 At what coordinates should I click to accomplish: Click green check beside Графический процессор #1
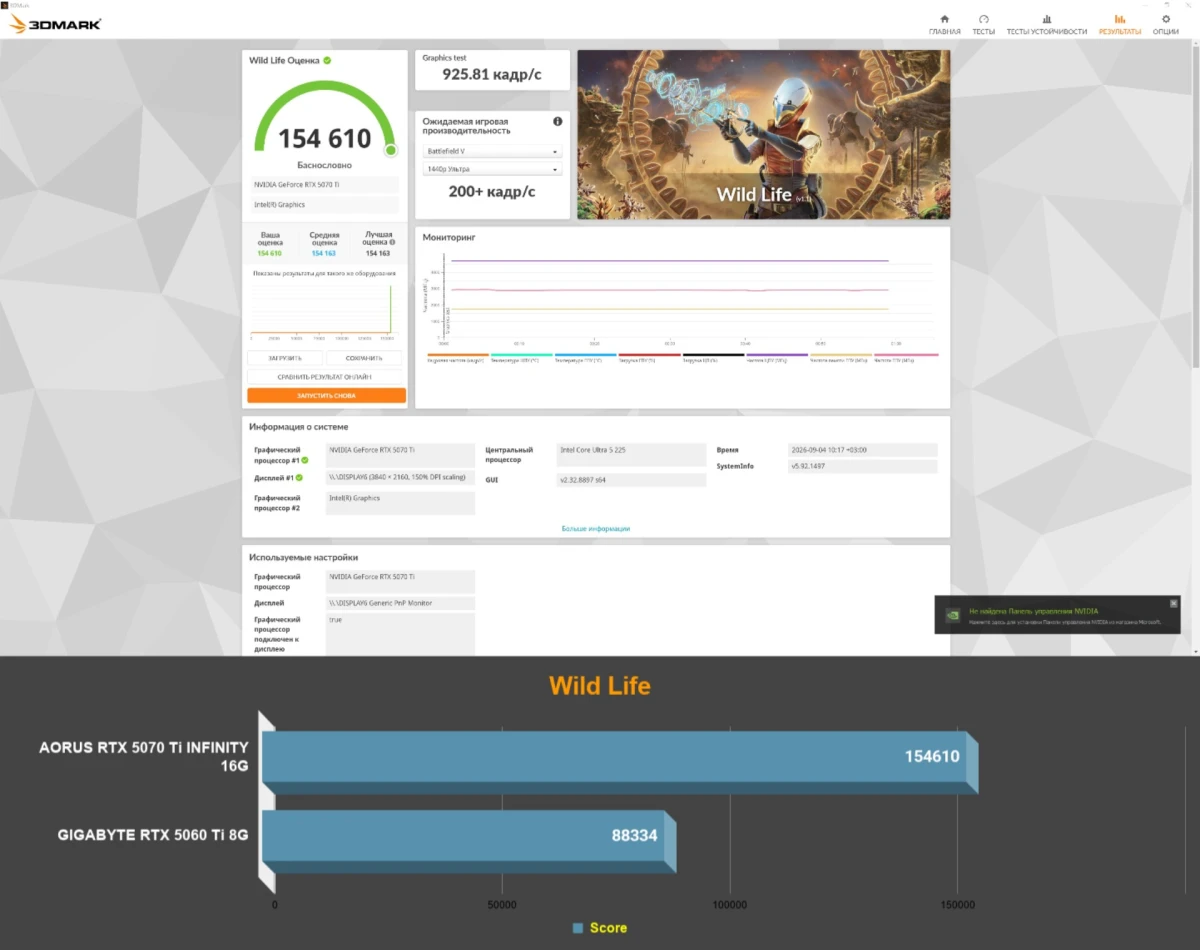[305, 460]
